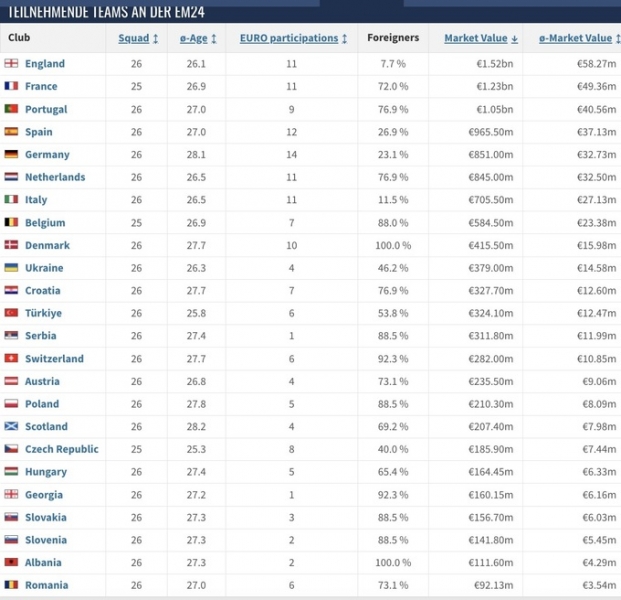Sort table by Squad column
The width and height of the screenshot is (621, 600).
[x=139, y=38]
